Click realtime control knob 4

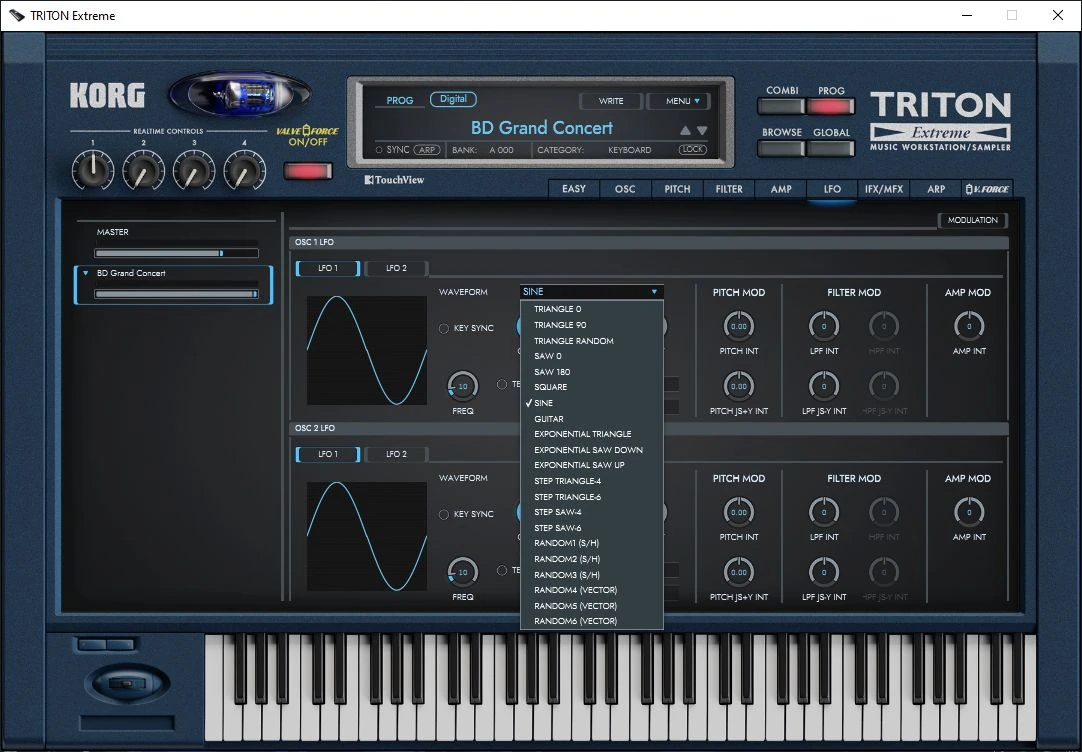[x=244, y=170]
